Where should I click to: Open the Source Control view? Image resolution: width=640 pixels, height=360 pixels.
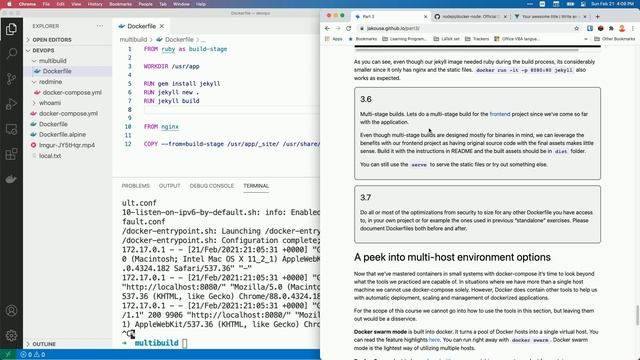tap(11, 78)
